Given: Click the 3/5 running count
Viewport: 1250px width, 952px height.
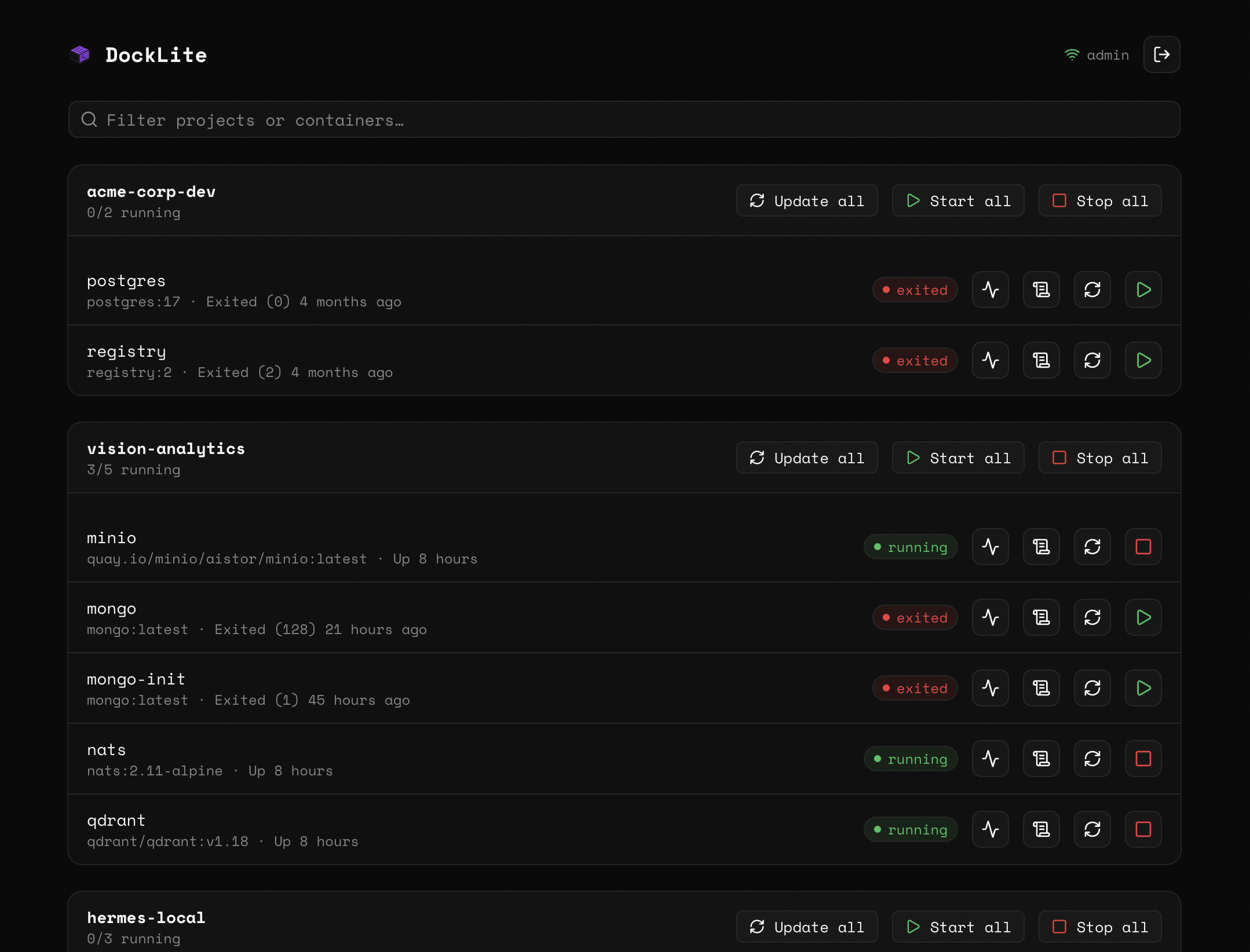Looking at the screenshot, I should point(133,470).
